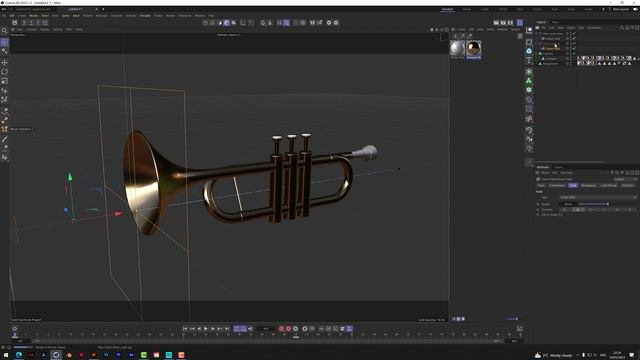Open Microsoft Edge from the taskbar

[x=19, y=355]
